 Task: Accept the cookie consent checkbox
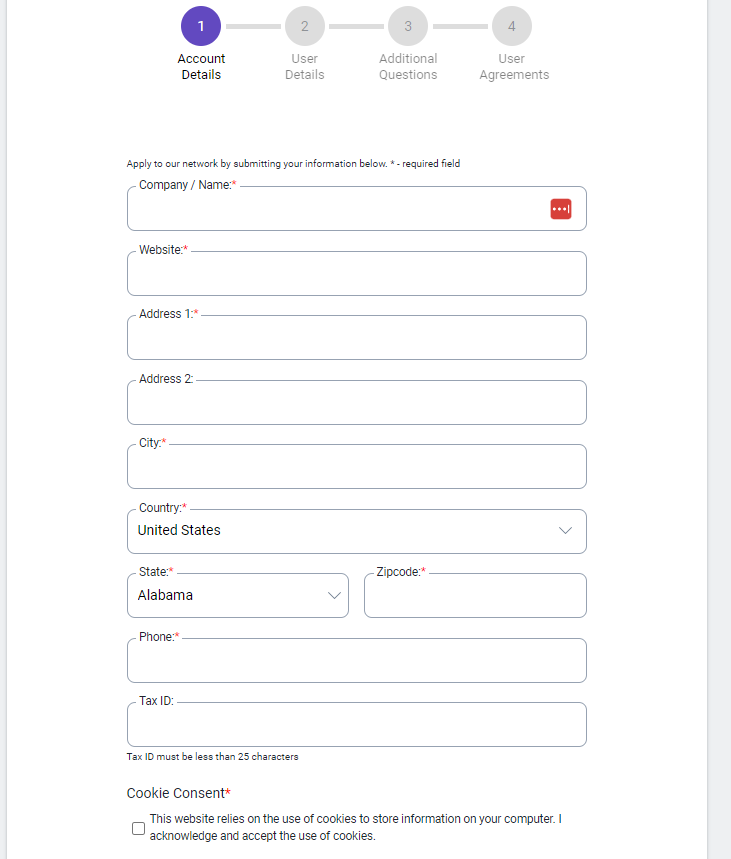pos(139,828)
